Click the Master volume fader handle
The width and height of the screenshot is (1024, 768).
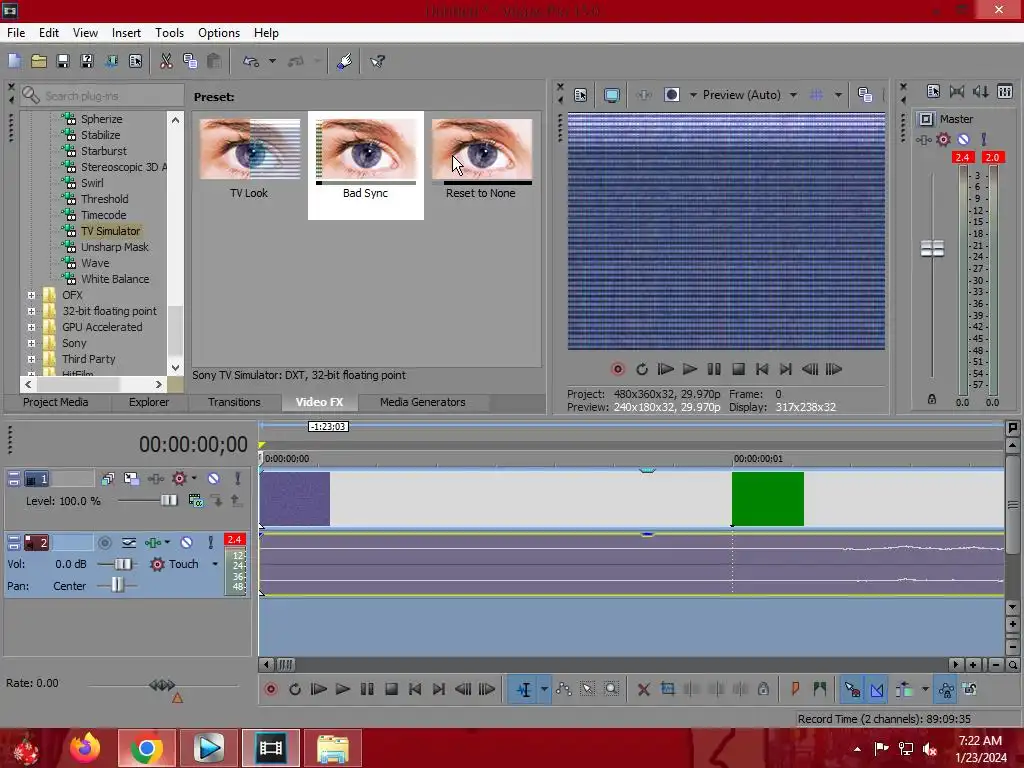click(932, 248)
